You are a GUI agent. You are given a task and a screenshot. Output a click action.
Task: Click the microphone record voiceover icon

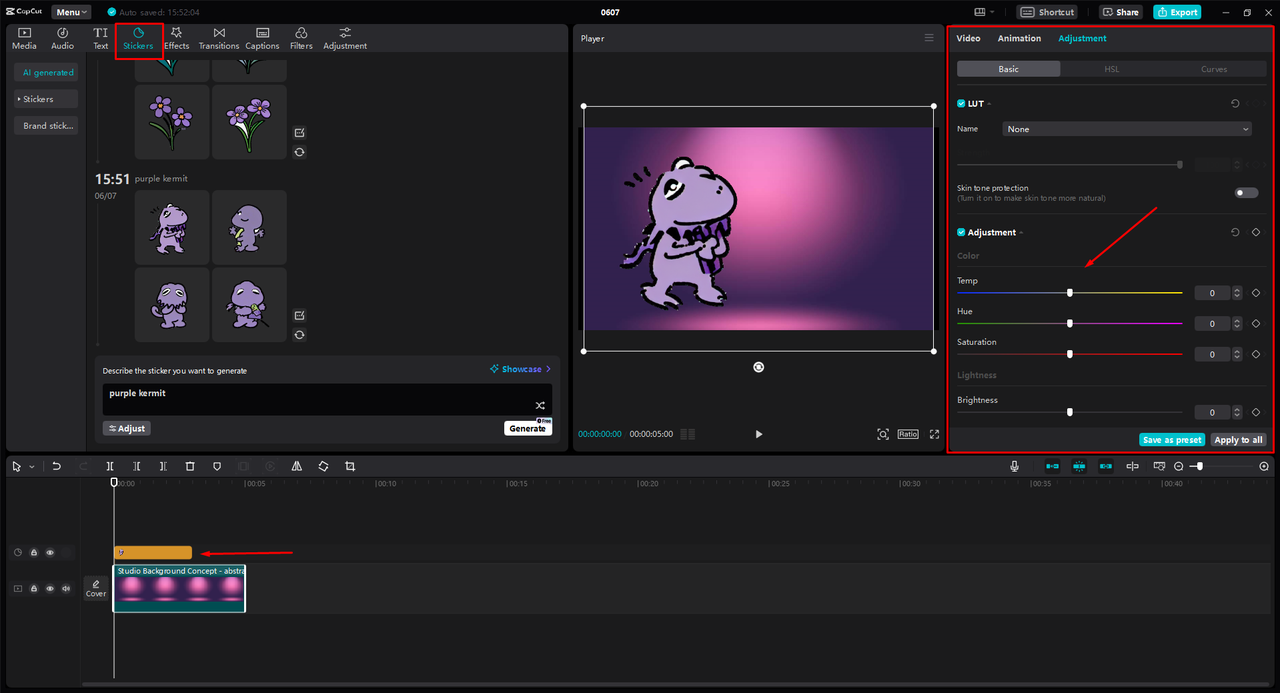1014,467
